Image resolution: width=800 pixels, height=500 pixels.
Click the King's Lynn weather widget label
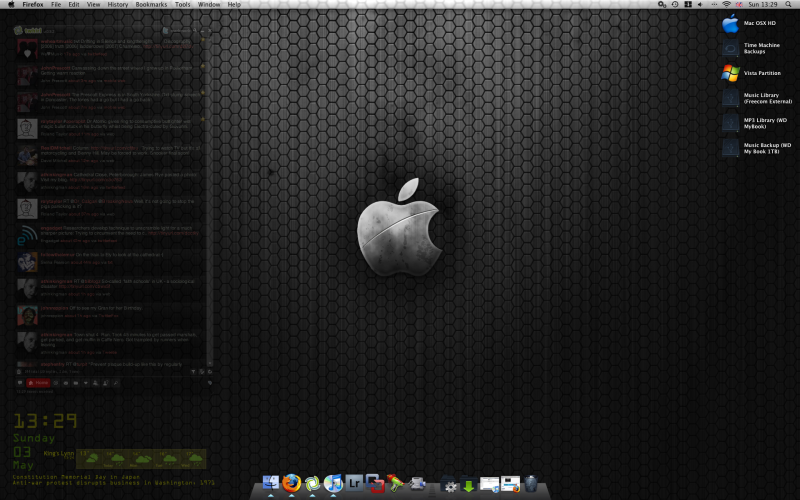pos(59,454)
